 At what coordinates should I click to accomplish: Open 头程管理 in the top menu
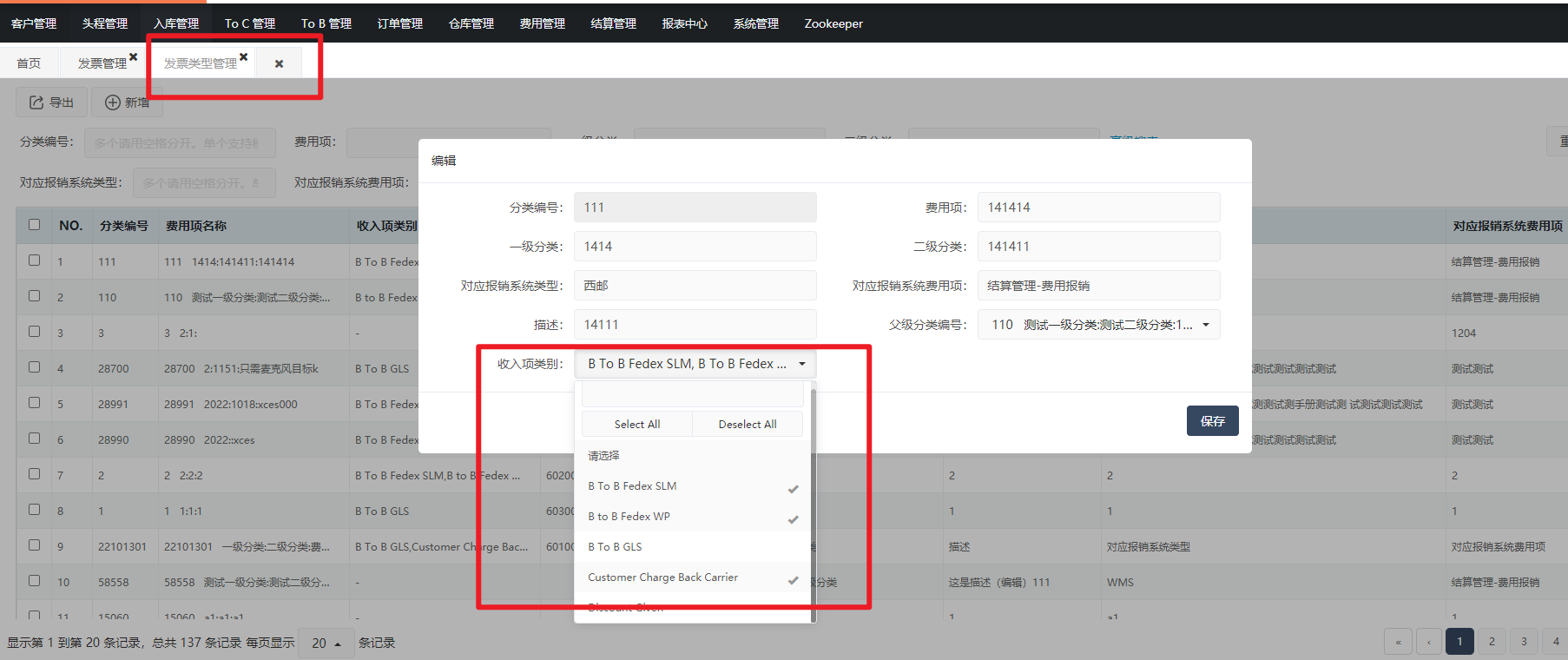(105, 23)
